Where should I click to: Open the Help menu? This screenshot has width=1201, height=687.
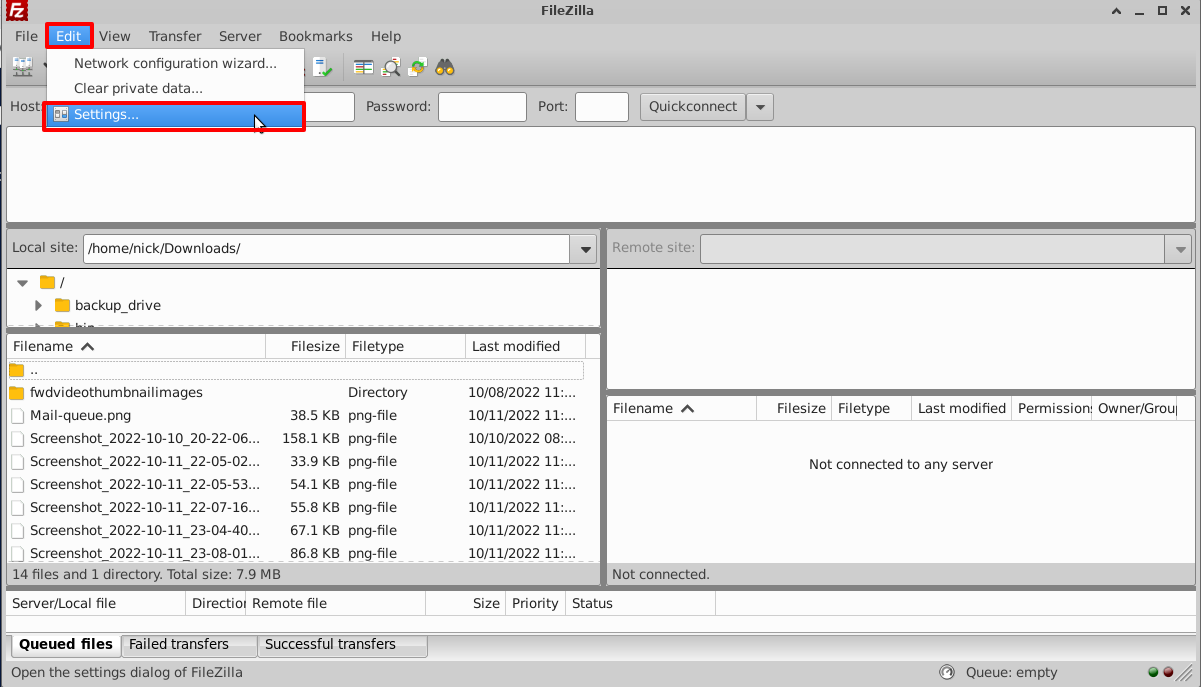pyautogui.click(x=386, y=36)
